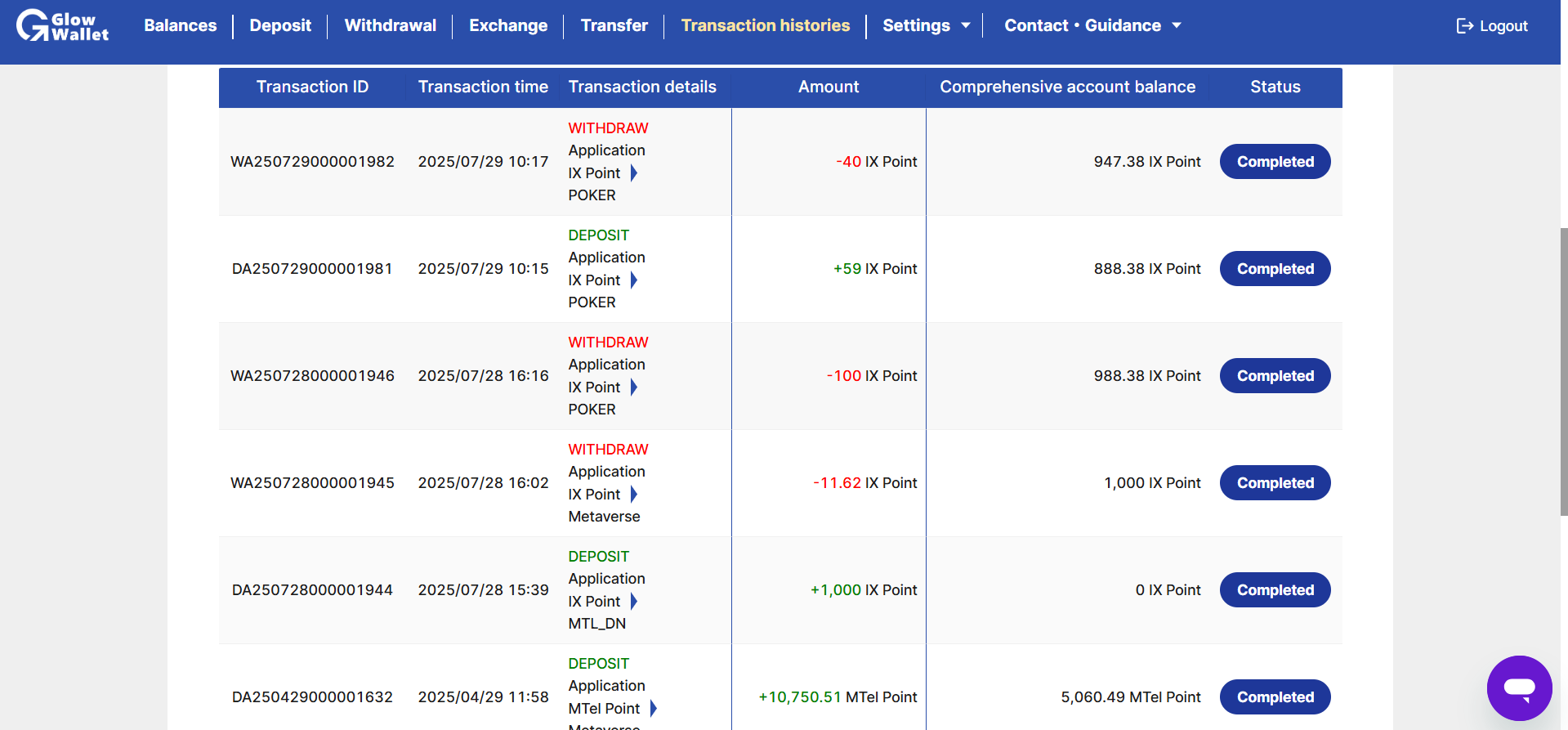
Task: Click arrow beside IX Point in MTL_DN deposit row
Action: 634,602
